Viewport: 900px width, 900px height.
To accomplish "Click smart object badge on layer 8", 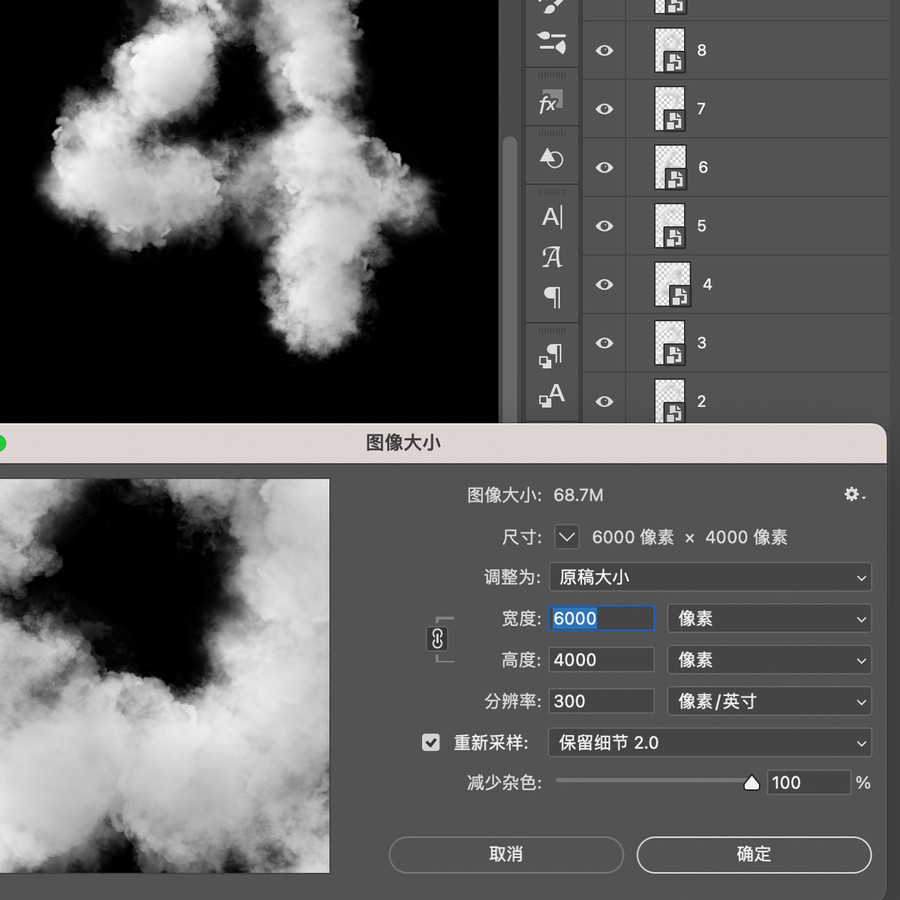I will 674,61.
